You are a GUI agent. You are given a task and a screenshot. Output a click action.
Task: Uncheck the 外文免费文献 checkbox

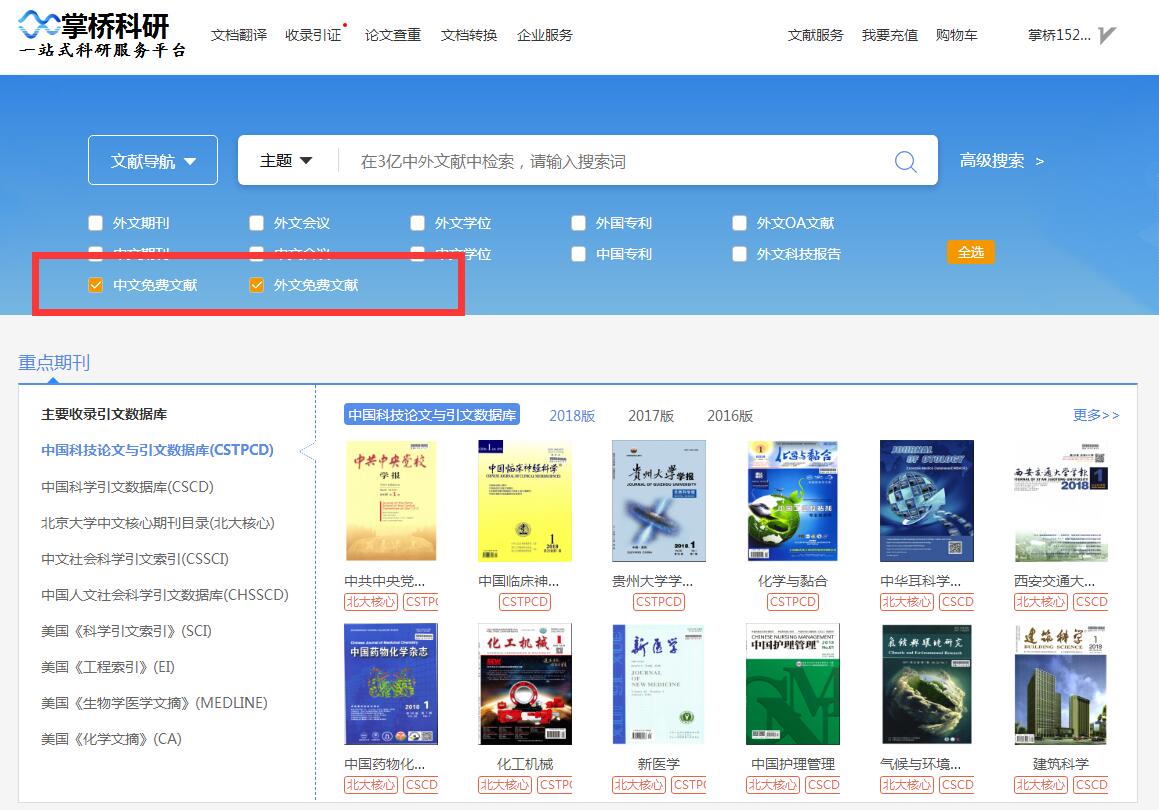click(x=256, y=285)
